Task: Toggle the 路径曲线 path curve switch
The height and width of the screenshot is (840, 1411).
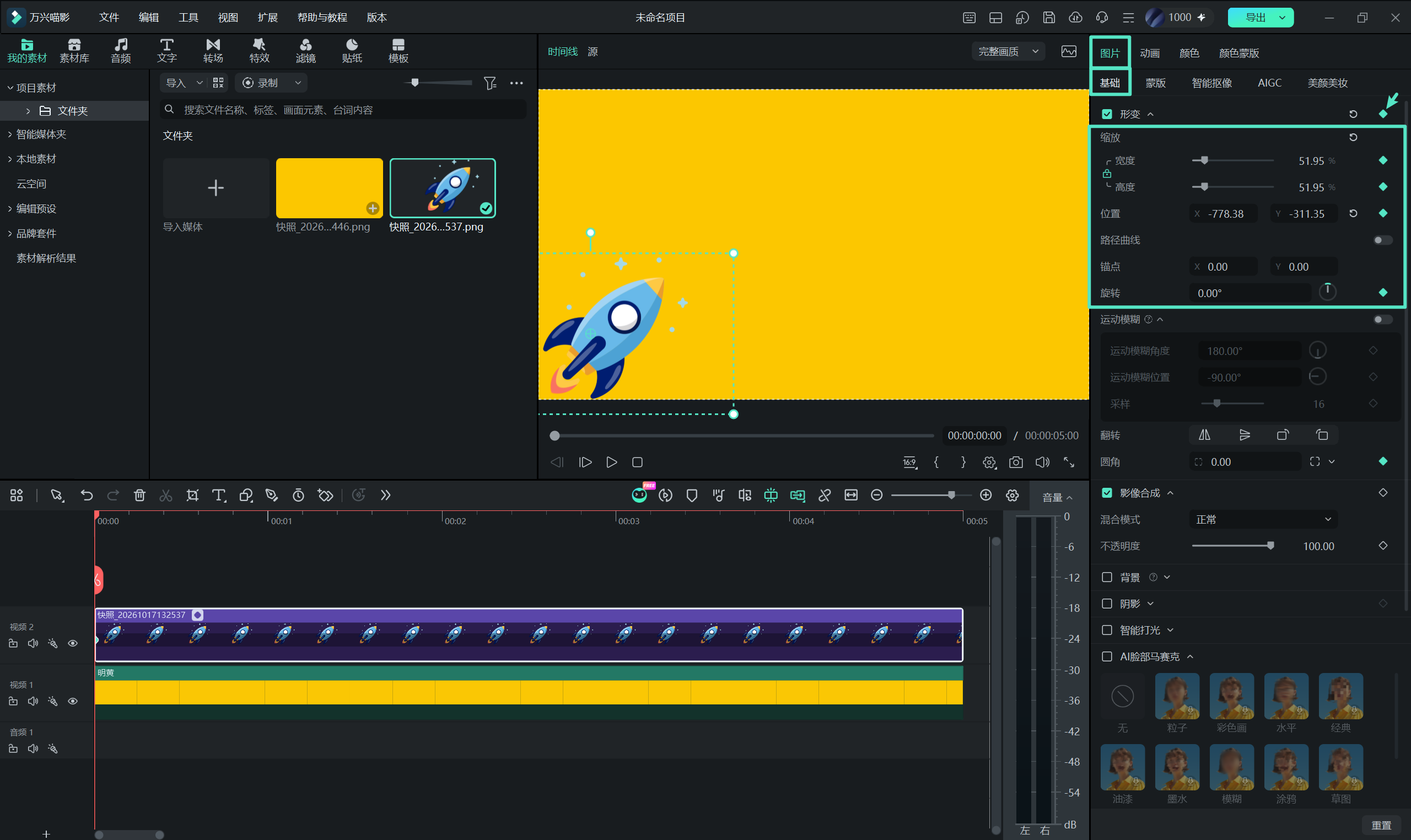Action: [1383, 240]
